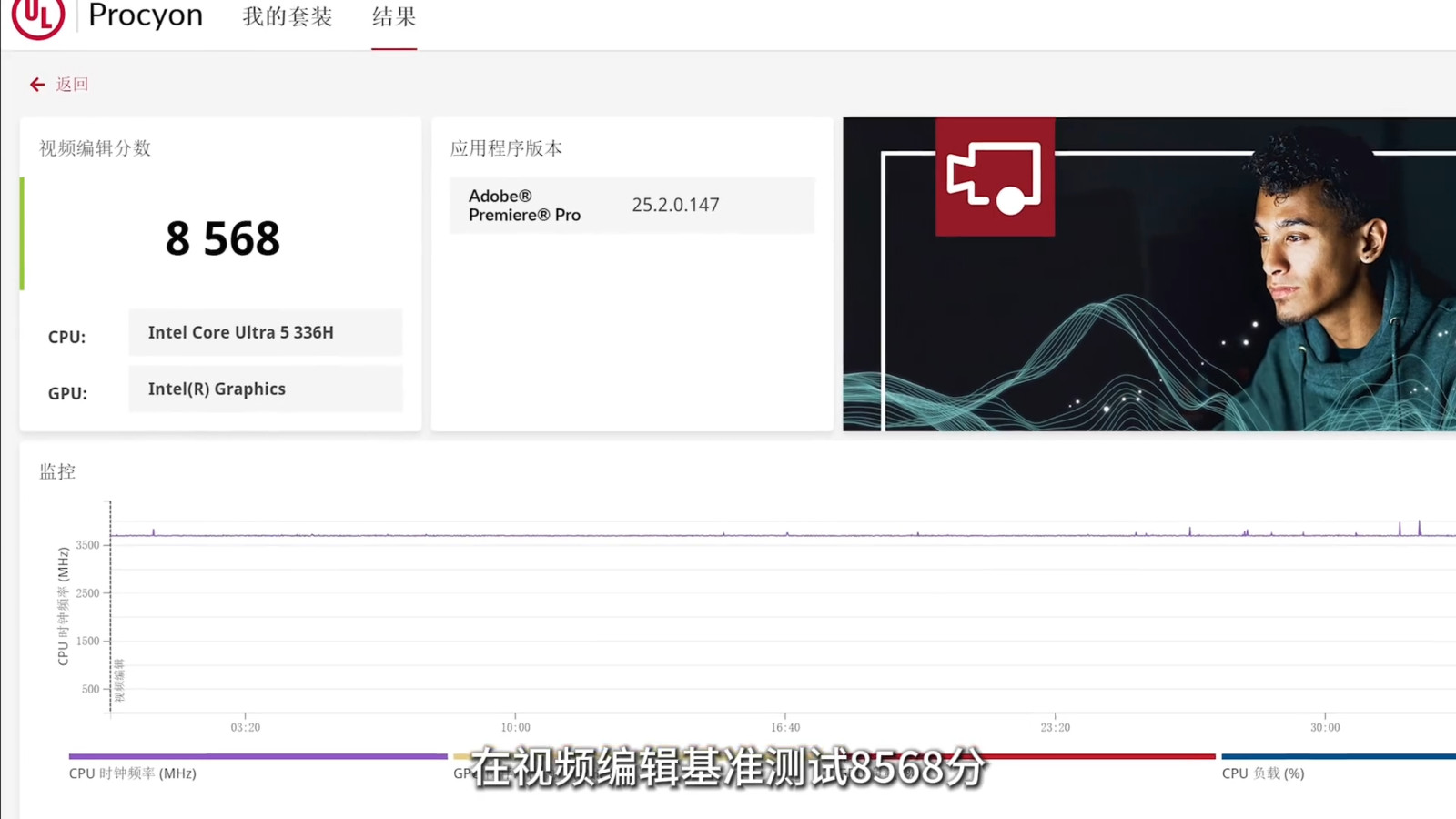Click the 500 y-axis value
The image size is (1456, 819).
coord(90,689)
